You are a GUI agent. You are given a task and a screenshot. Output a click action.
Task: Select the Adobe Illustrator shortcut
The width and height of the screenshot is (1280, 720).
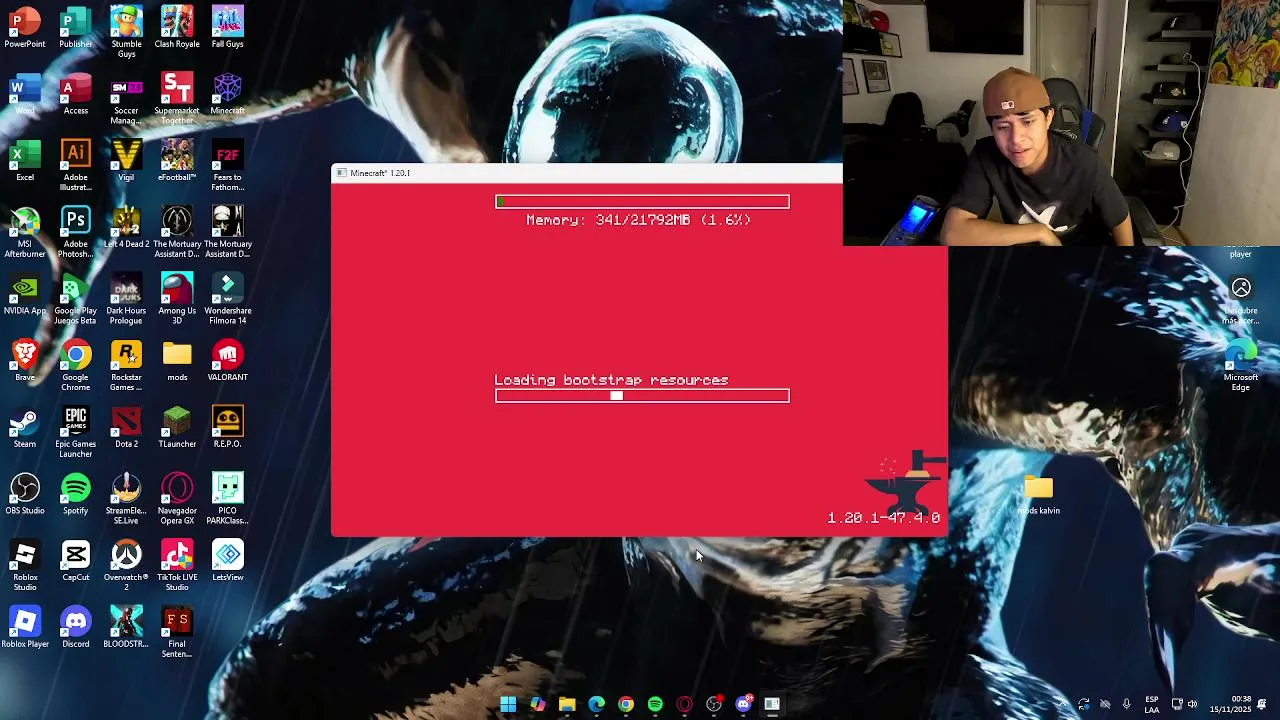pos(76,165)
